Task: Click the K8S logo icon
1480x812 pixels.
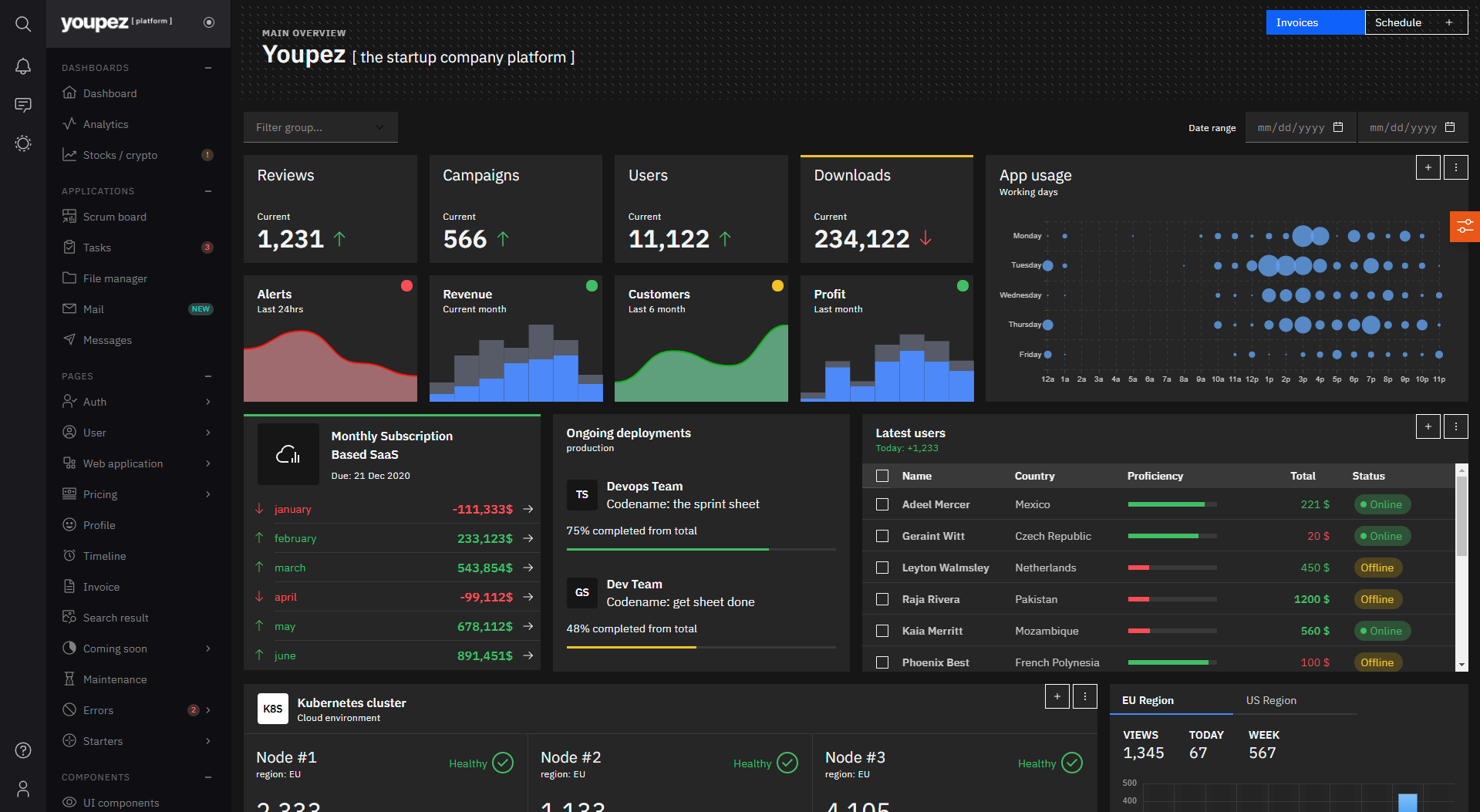Action: click(x=273, y=709)
